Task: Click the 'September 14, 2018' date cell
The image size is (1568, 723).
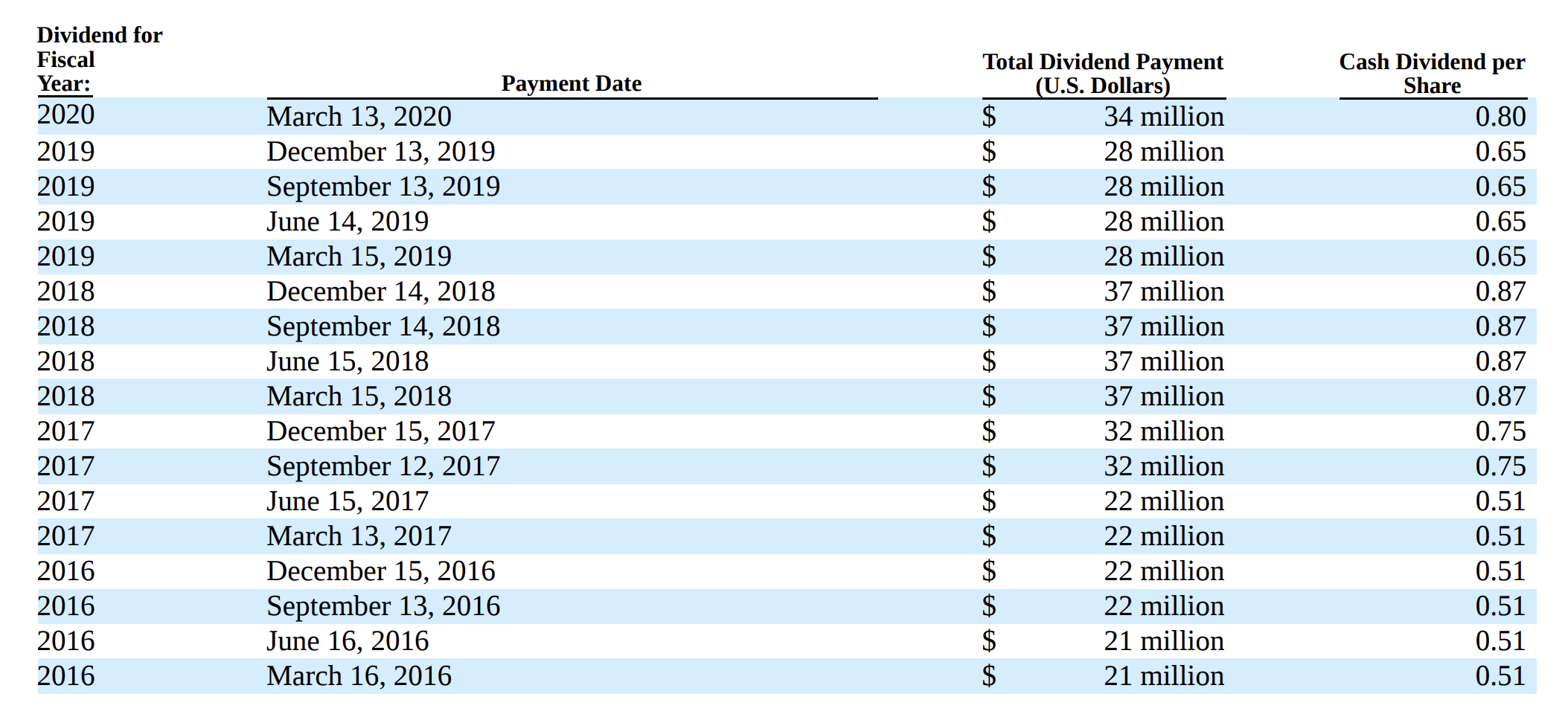Action: coord(383,327)
